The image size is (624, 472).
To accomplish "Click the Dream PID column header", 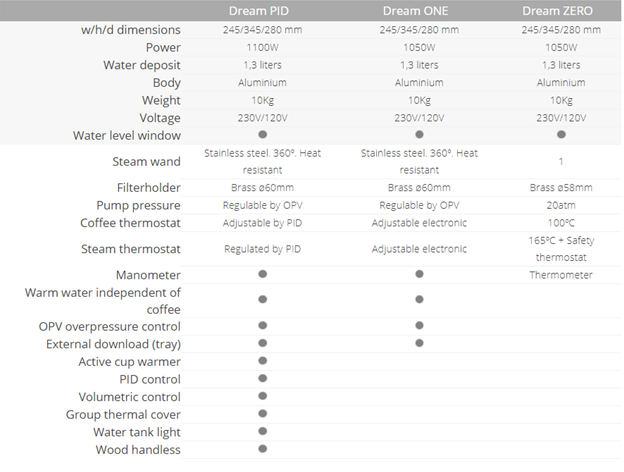I will [x=262, y=11].
